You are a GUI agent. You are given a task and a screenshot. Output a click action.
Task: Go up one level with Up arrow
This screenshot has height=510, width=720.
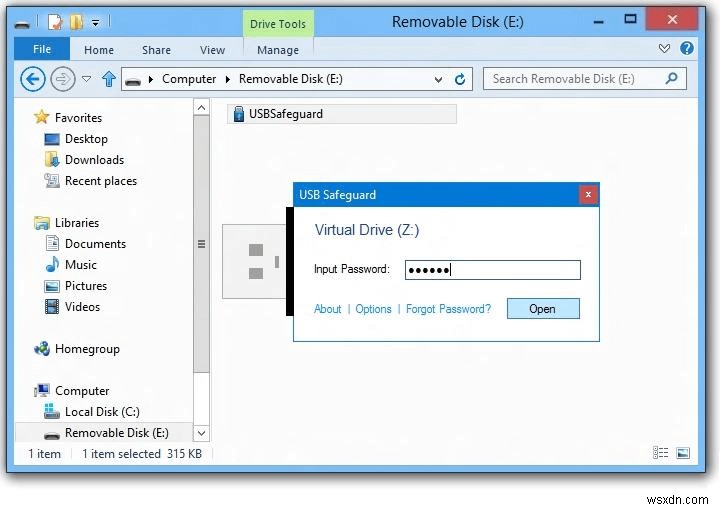[109, 79]
